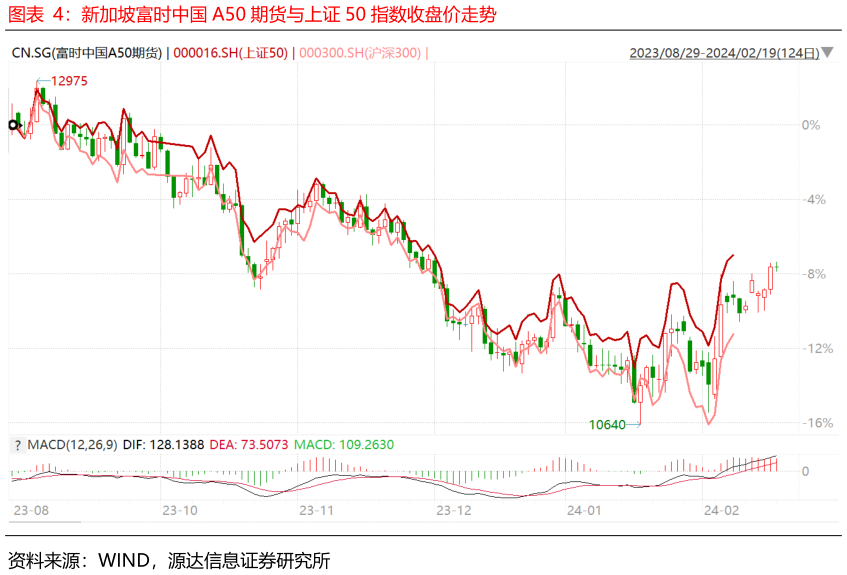
Task: Click the 23-08 time axis label
Action: pos(31,510)
